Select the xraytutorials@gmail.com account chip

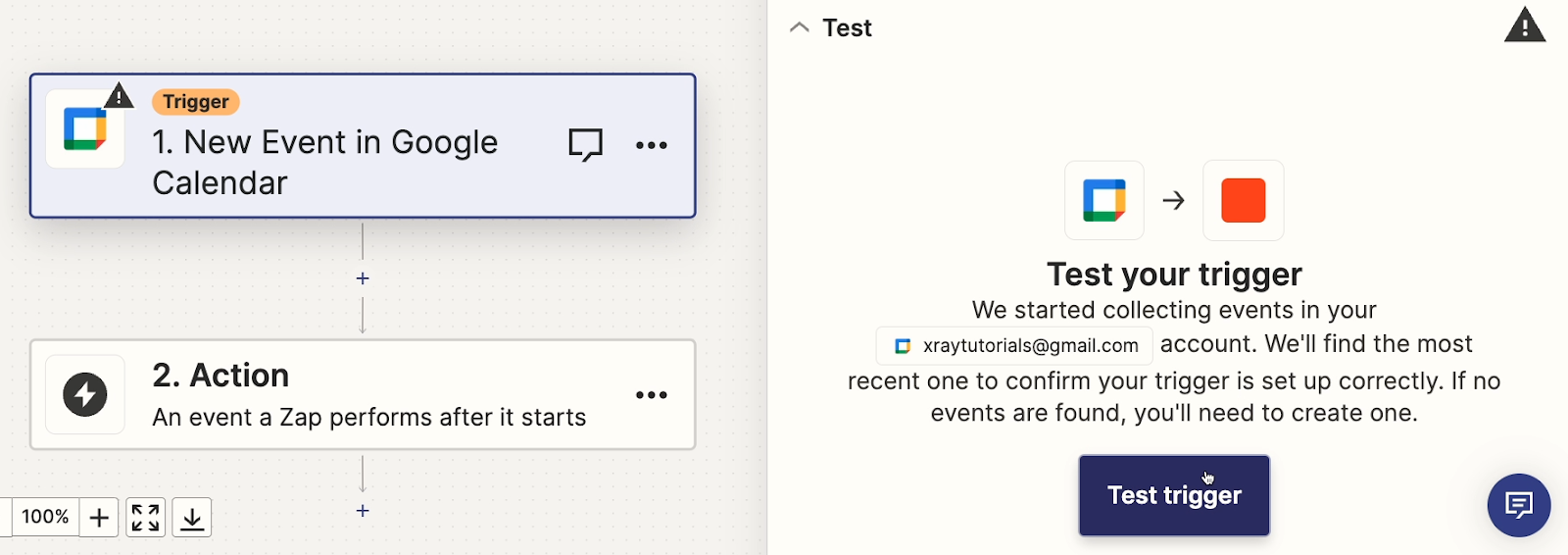pos(1014,345)
